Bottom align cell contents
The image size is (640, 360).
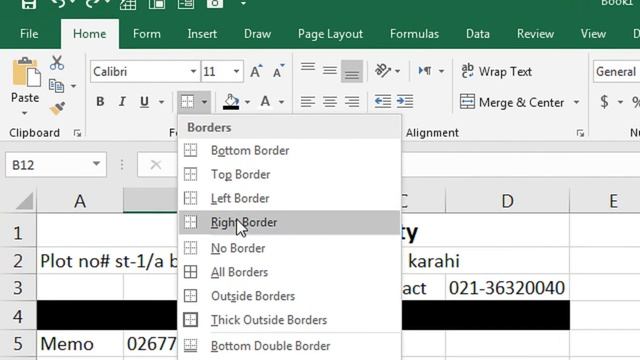pyautogui.click(x=352, y=71)
